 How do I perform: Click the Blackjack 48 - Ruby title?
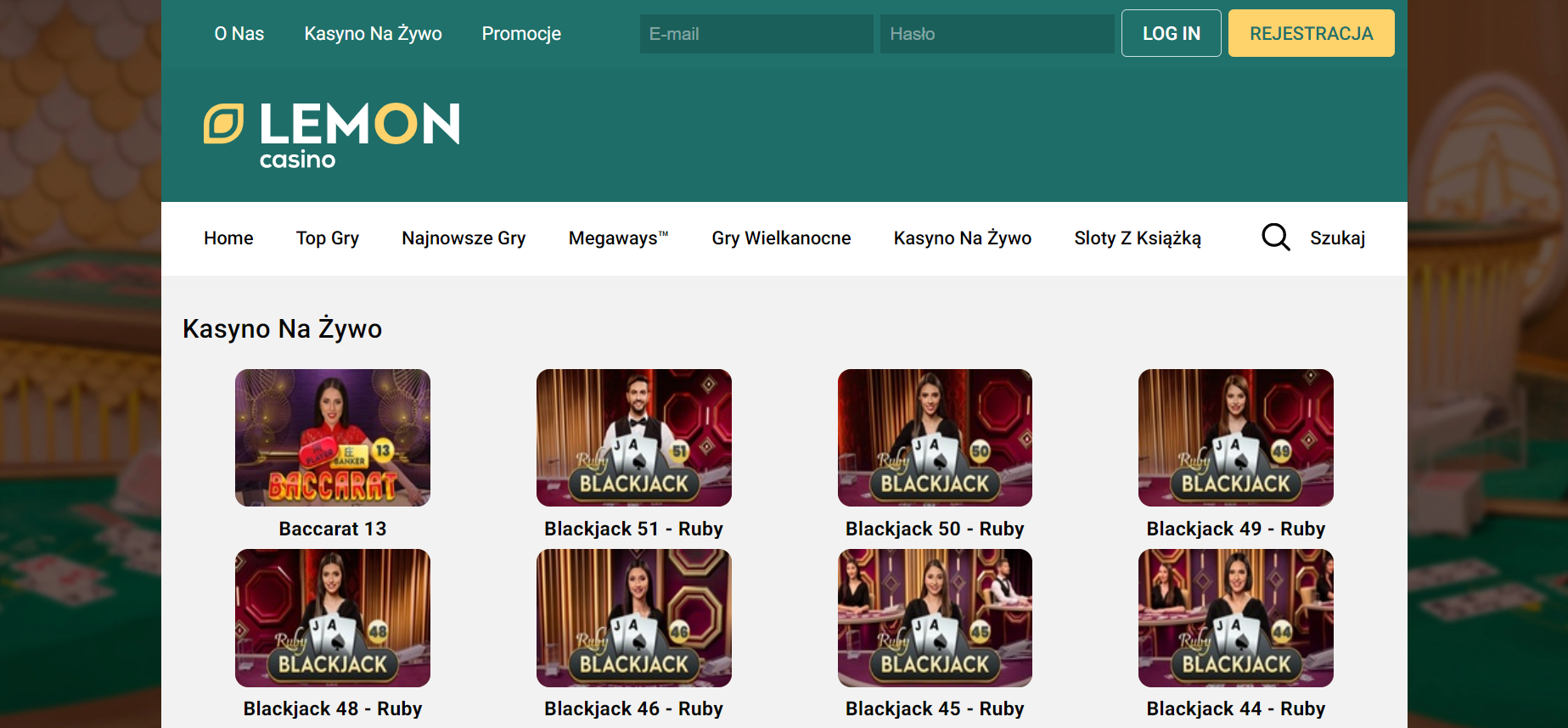tap(333, 708)
